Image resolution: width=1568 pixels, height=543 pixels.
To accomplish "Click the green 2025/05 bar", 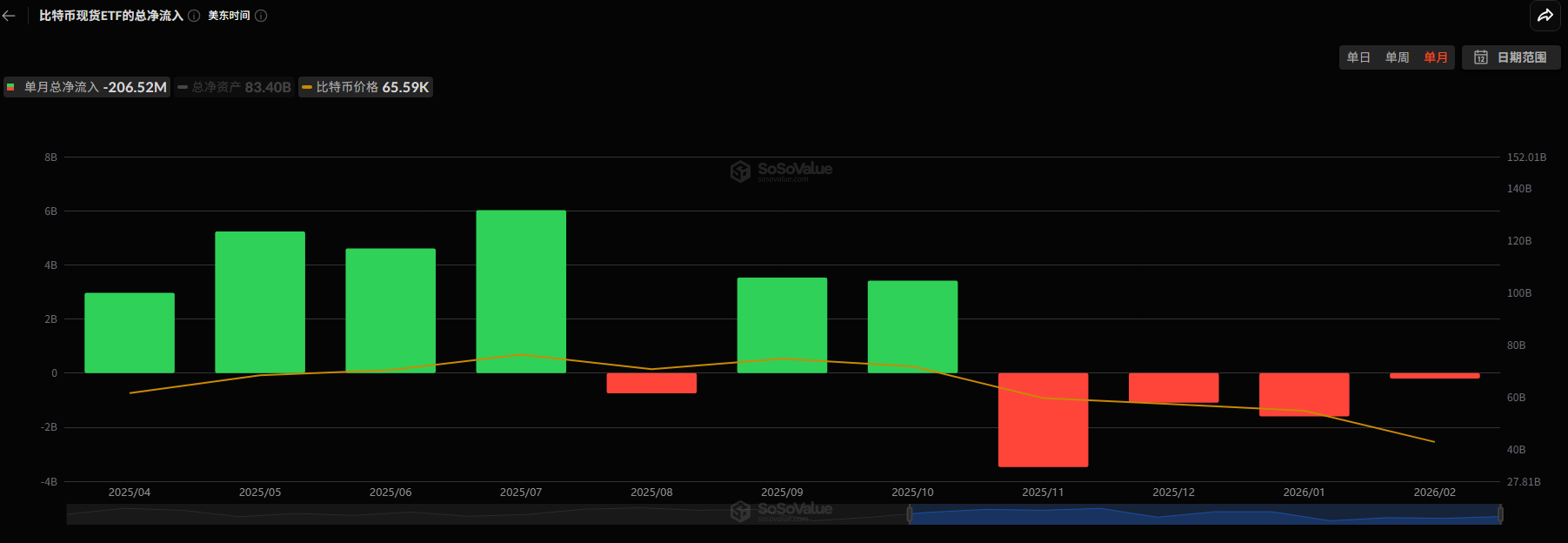I will [260, 302].
